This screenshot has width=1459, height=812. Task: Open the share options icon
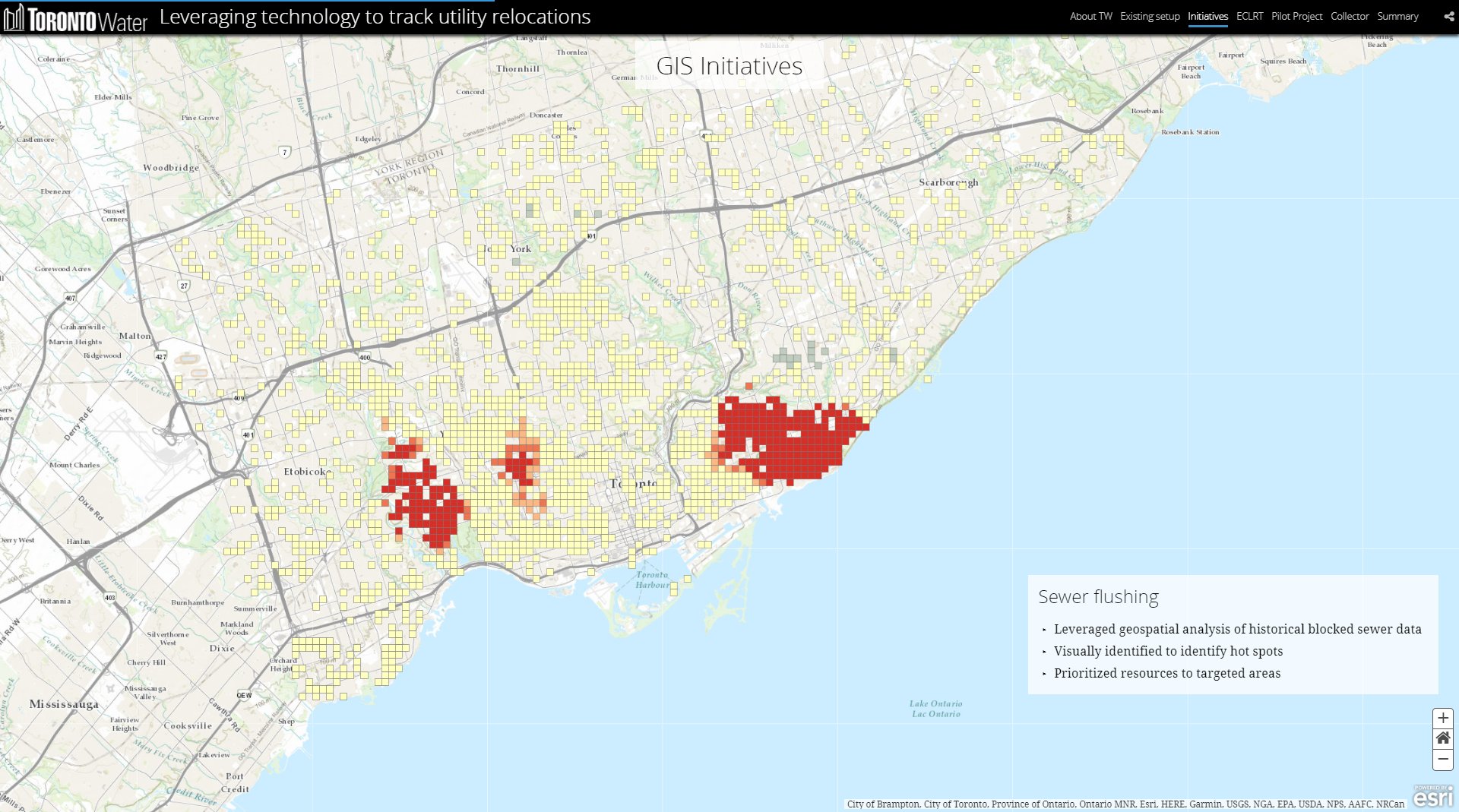[x=1448, y=17]
